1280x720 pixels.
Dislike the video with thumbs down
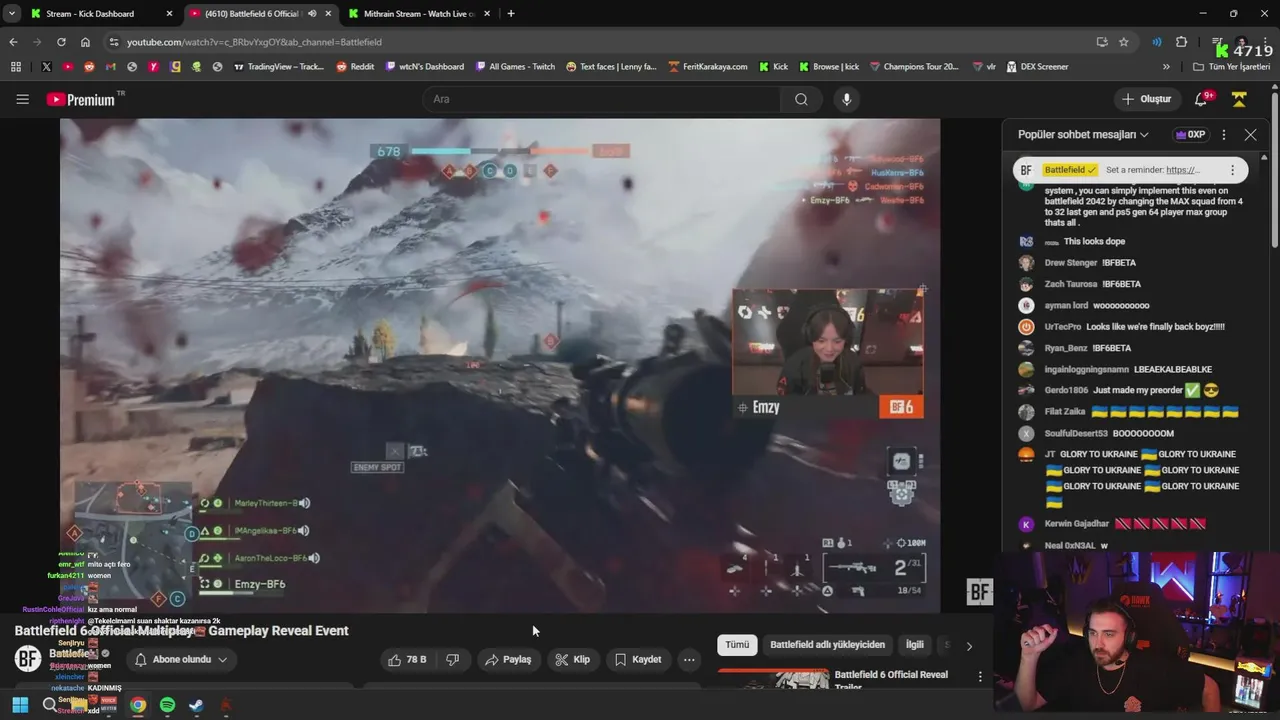(452, 659)
